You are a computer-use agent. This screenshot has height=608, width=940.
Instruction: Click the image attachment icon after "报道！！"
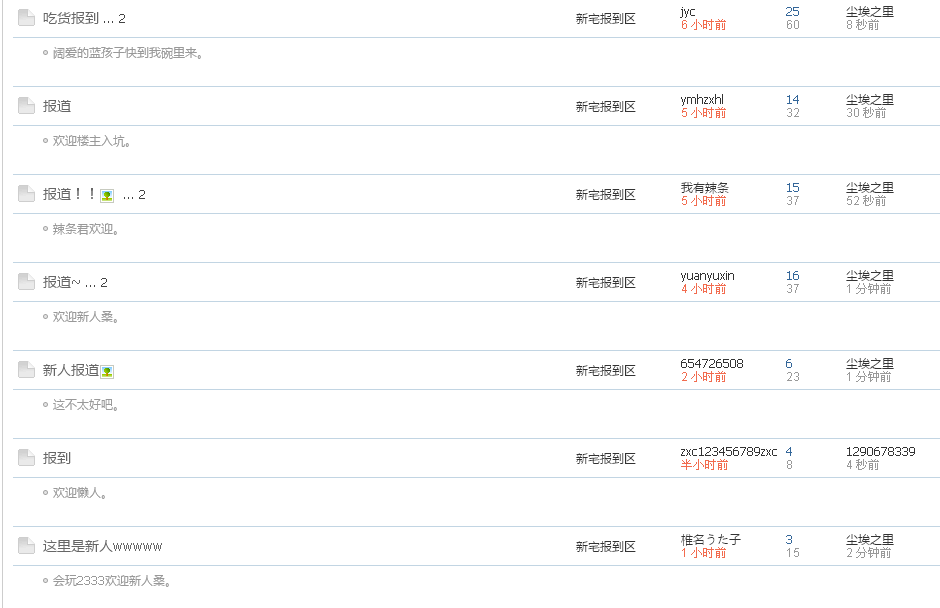pos(107,196)
